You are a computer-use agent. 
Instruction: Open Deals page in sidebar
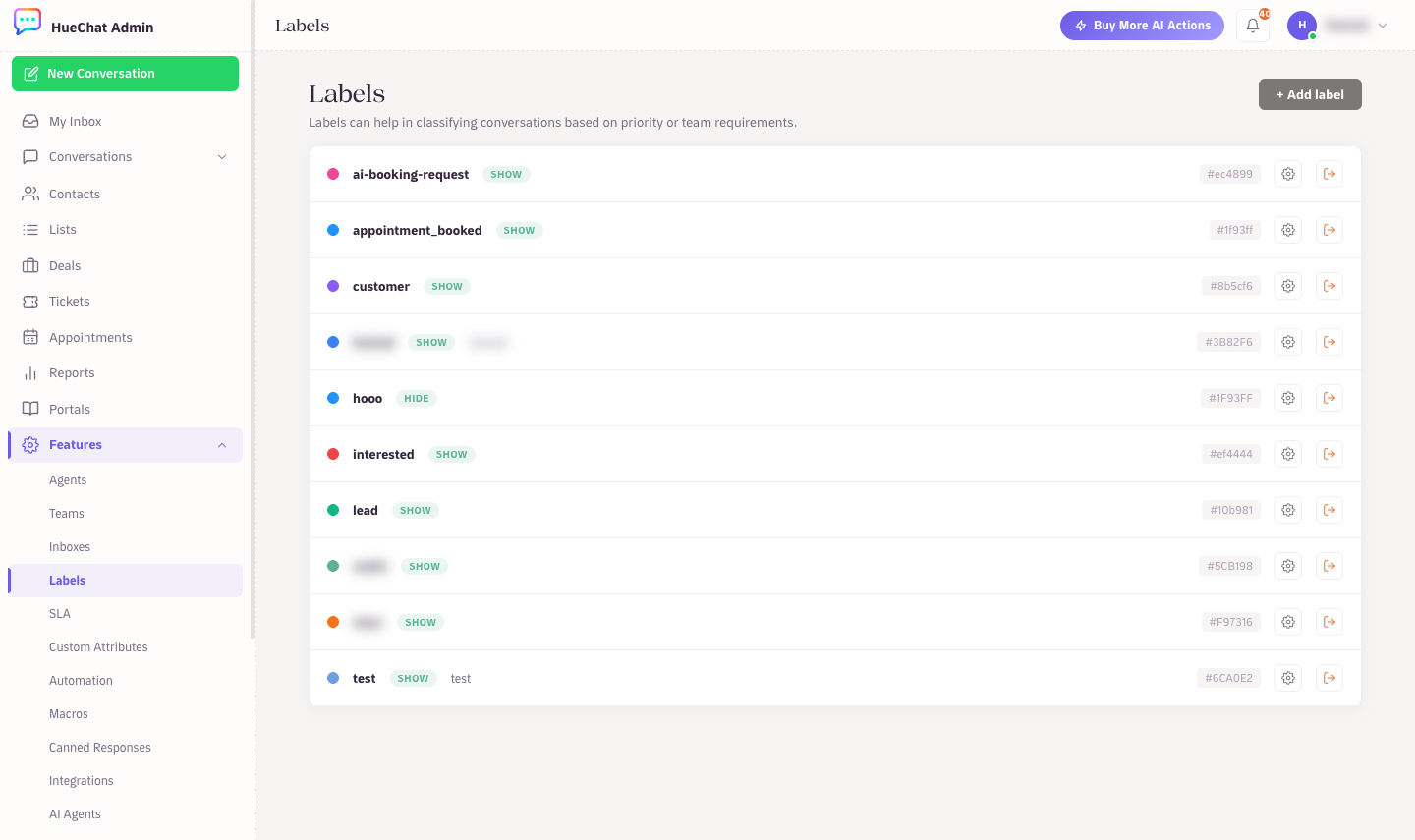[x=125, y=266]
